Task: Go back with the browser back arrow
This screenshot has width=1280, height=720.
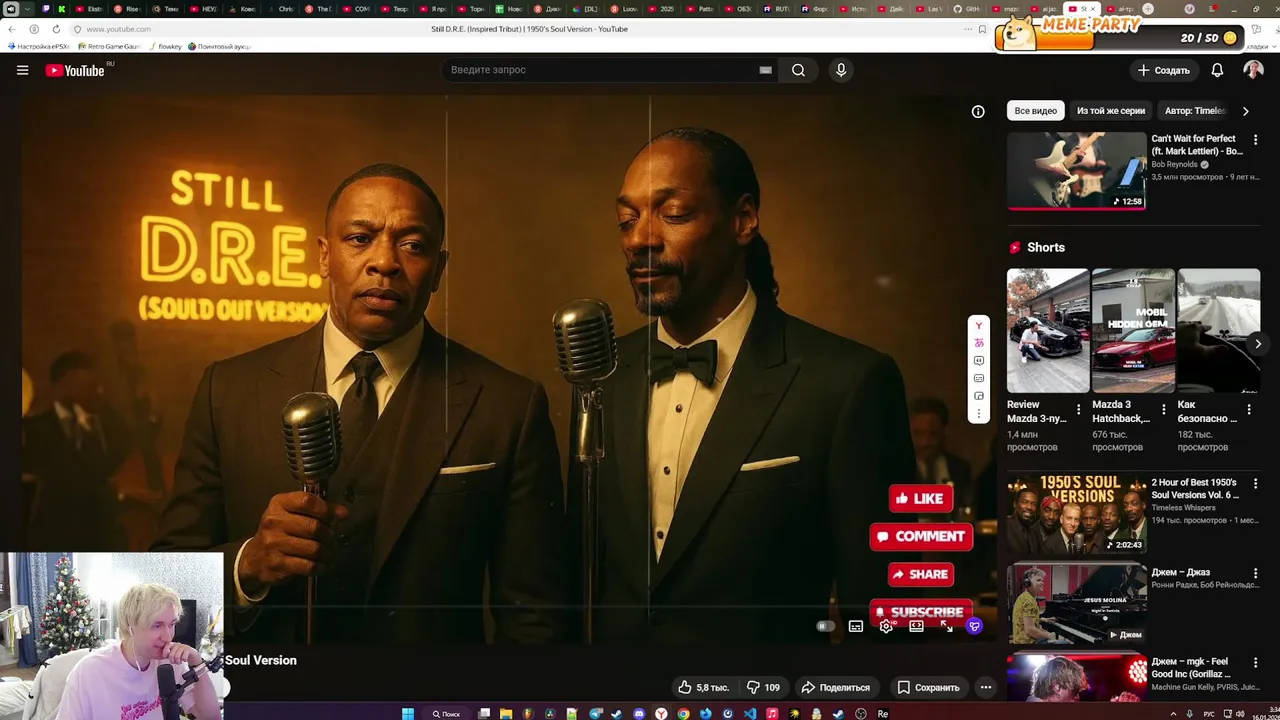Action: 11,29
